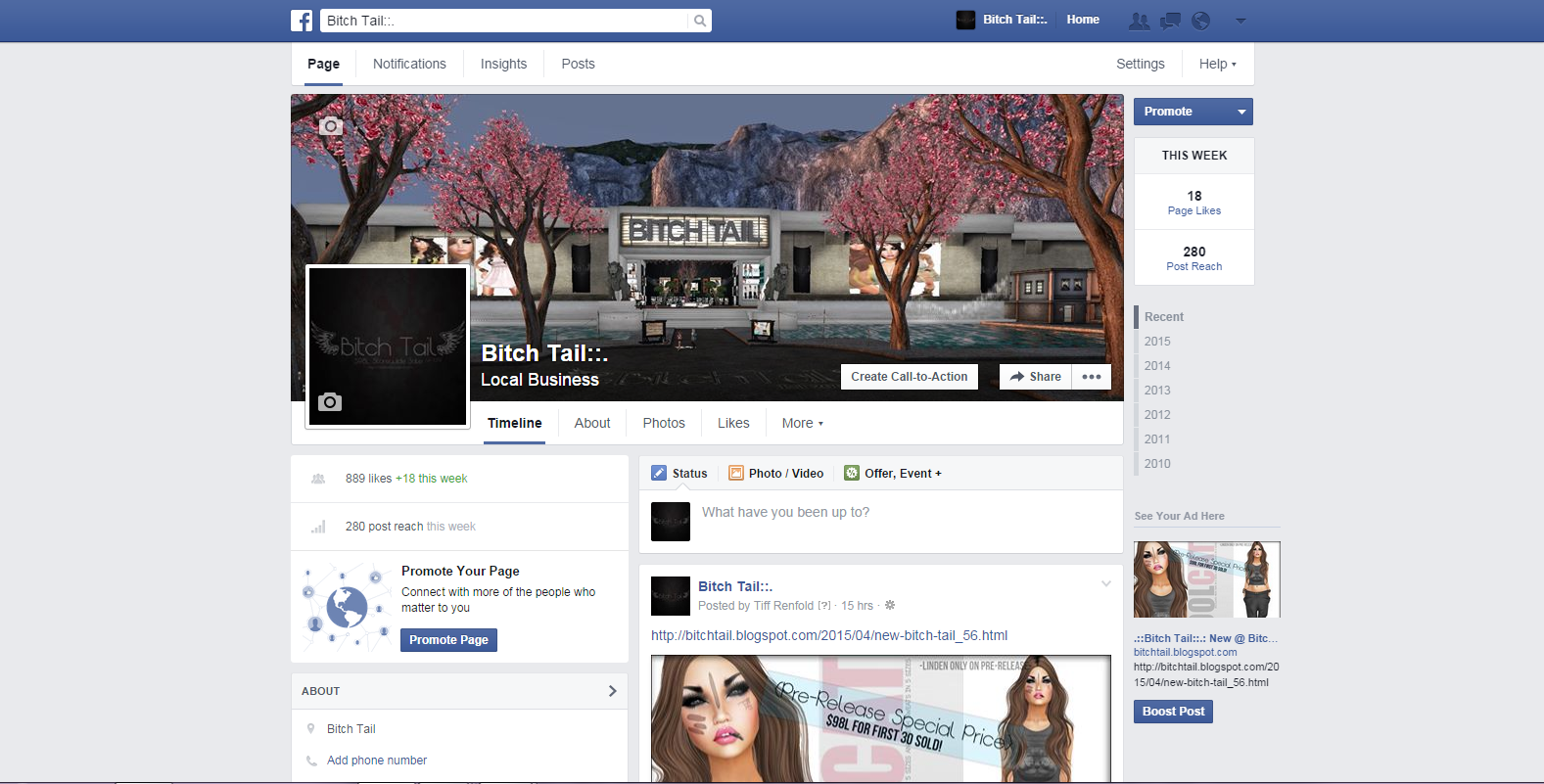1544x784 pixels.
Task: Go to the Posts tab
Action: coord(578,64)
